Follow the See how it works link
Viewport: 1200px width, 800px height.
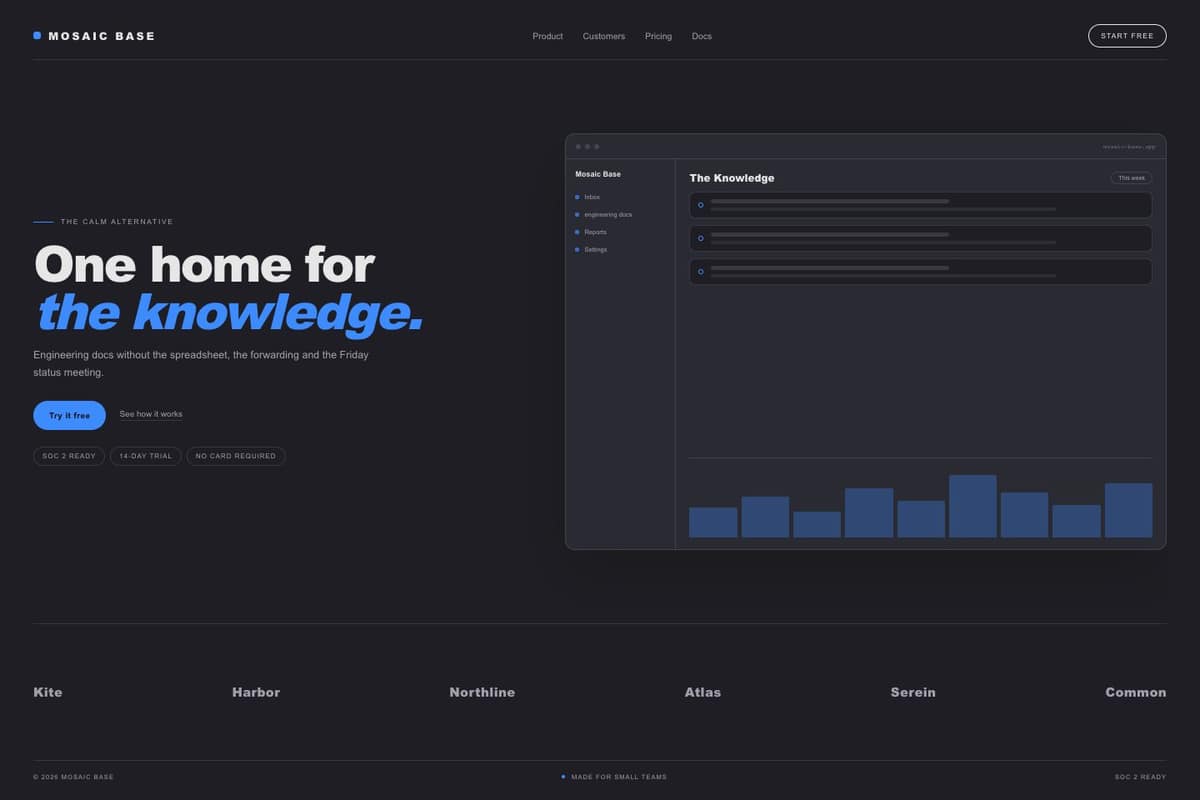pyautogui.click(x=151, y=414)
